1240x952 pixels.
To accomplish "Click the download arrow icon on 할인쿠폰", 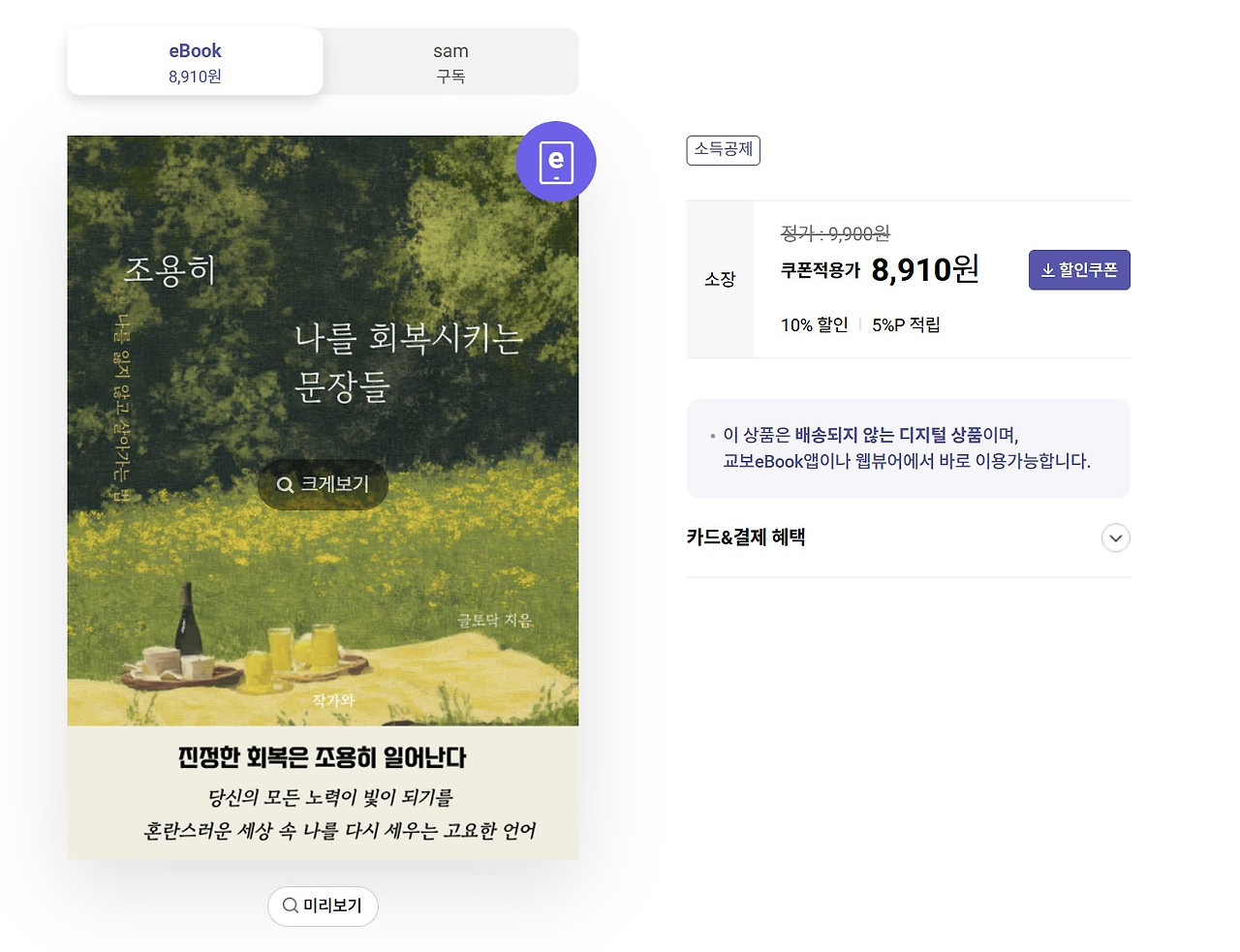I will tap(1047, 270).
